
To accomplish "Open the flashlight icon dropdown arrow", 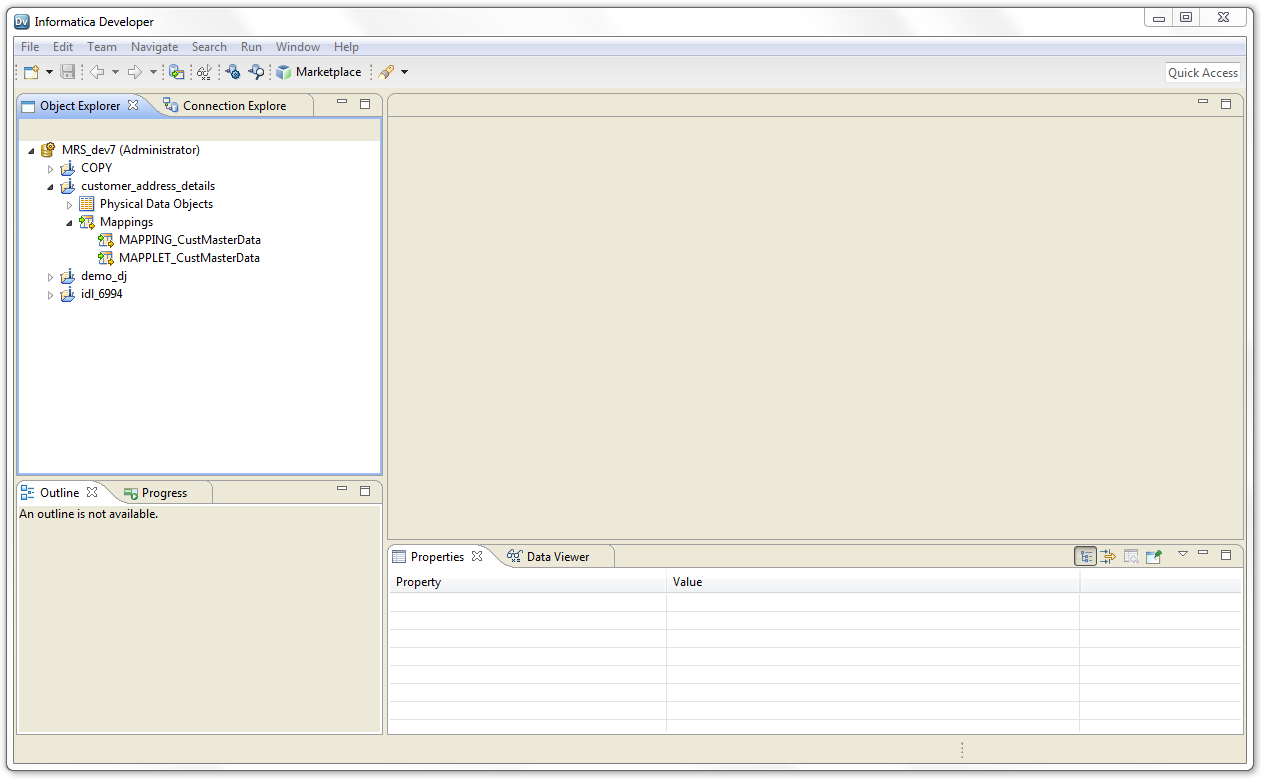I will click(404, 72).
